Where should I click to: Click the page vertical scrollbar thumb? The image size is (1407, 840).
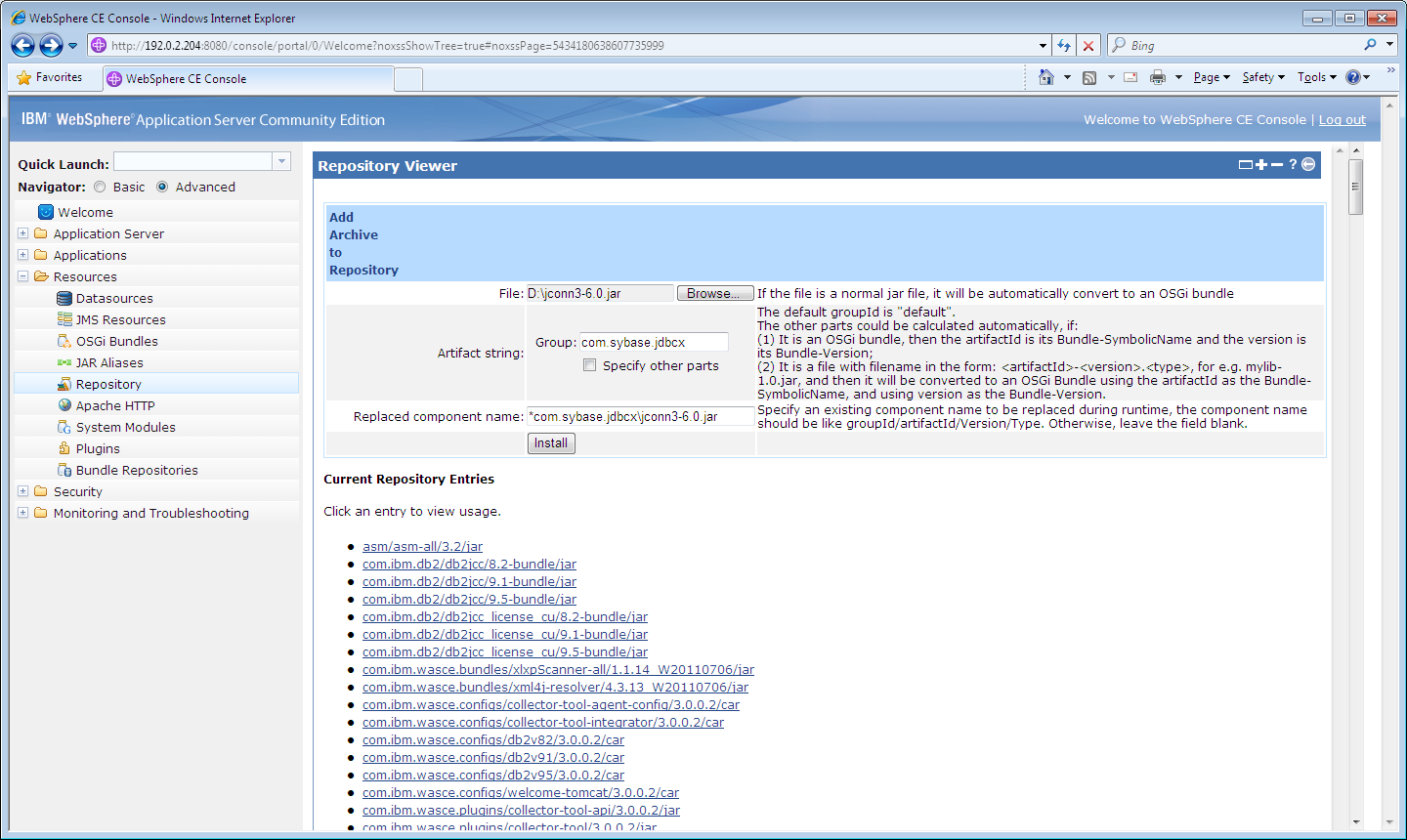click(x=1355, y=187)
